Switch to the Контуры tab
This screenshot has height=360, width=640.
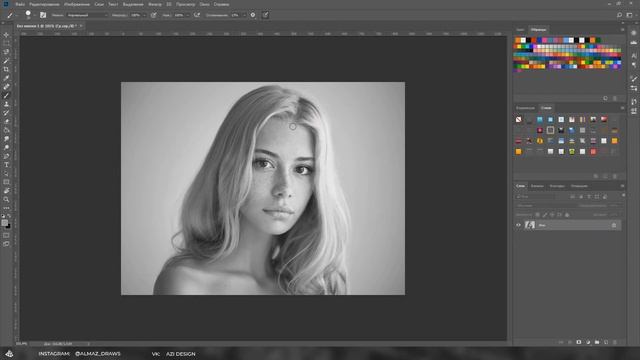click(x=556, y=186)
